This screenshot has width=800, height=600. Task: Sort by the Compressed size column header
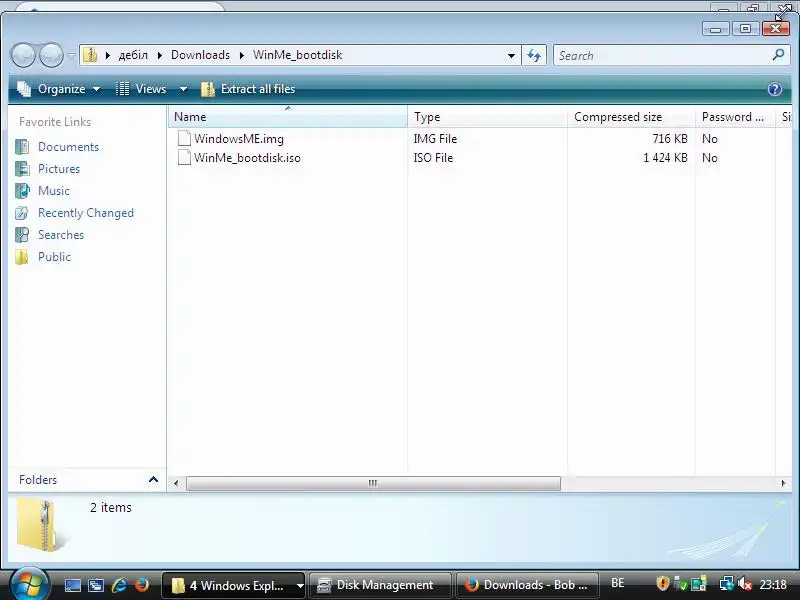(x=631, y=117)
